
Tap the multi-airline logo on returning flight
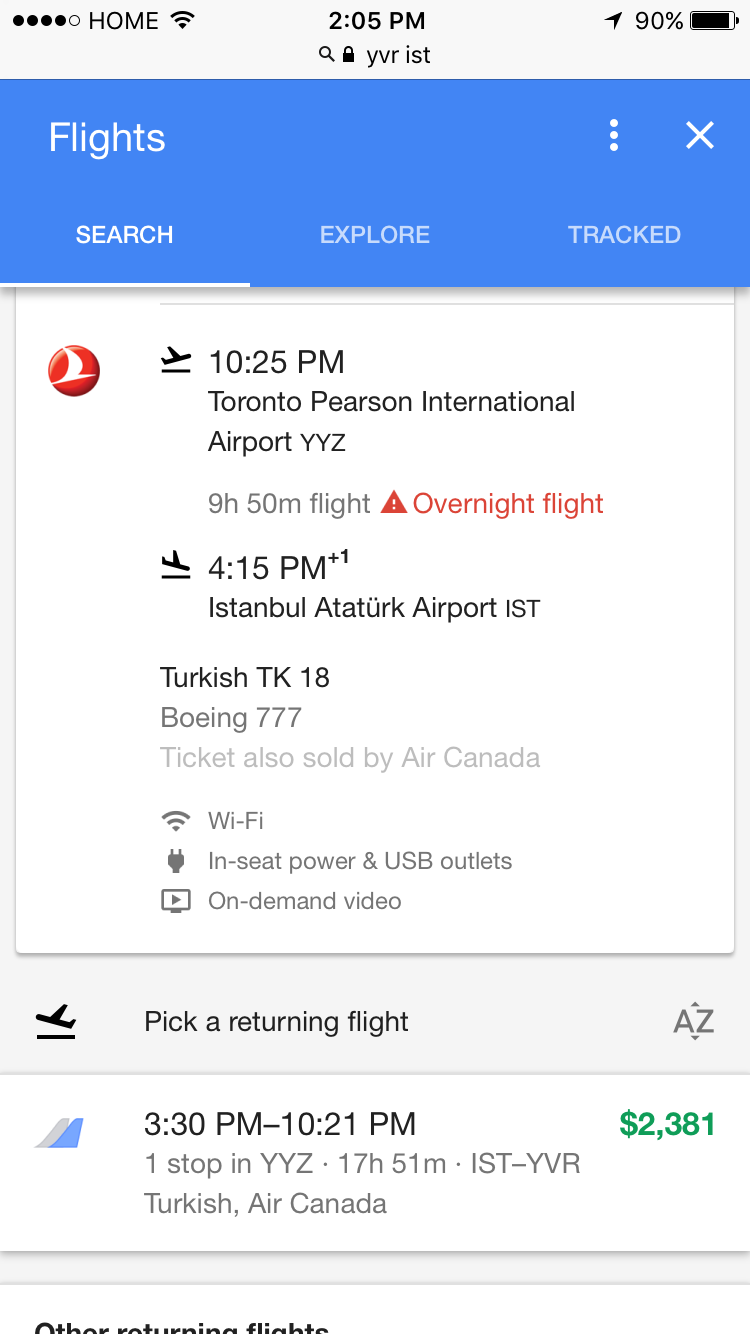click(60, 1132)
